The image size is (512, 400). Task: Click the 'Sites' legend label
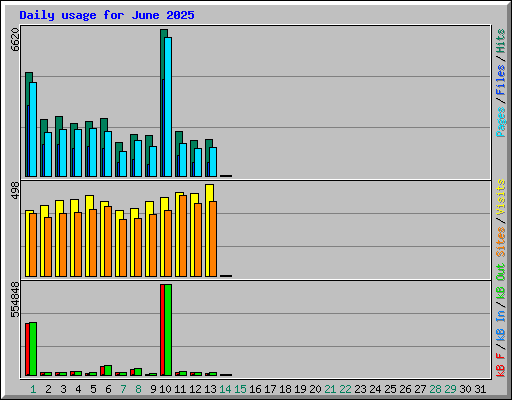point(501,242)
